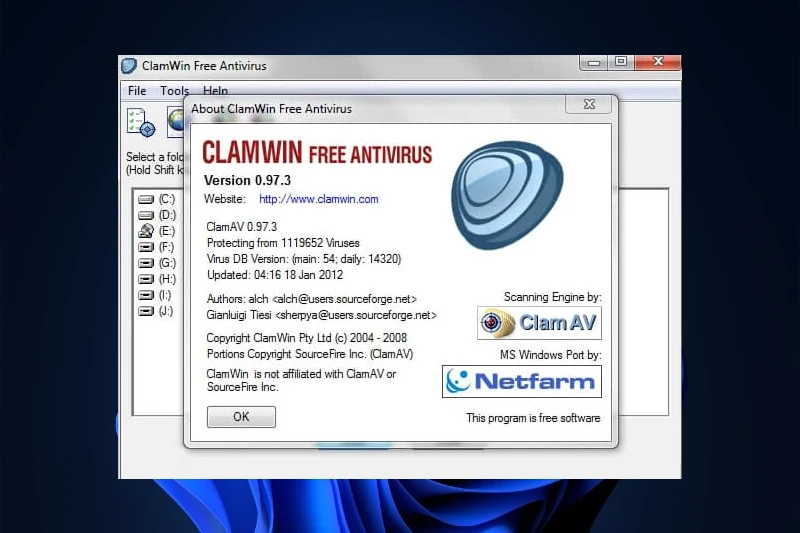Select the (C:) drive
Screen dimensions: 800x533
click(157, 199)
